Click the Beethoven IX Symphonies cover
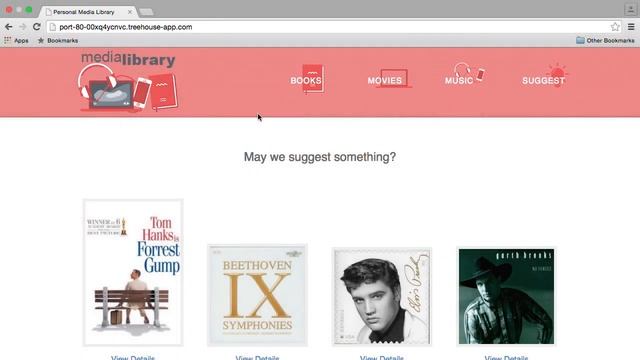This screenshot has height=360, width=640. pyautogui.click(x=257, y=295)
